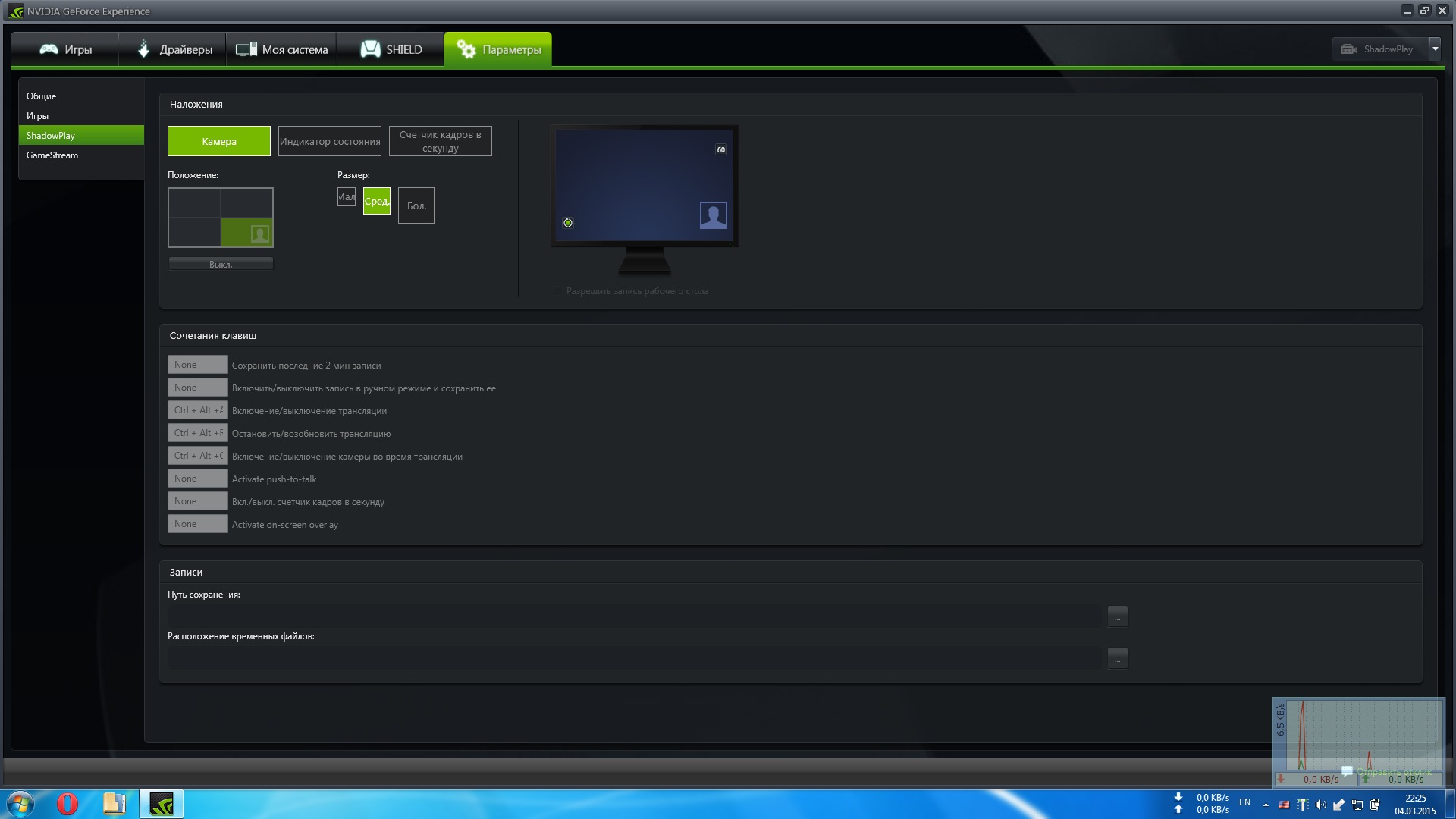
Task: Browse for temporary files location
Action: tap(1117, 659)
